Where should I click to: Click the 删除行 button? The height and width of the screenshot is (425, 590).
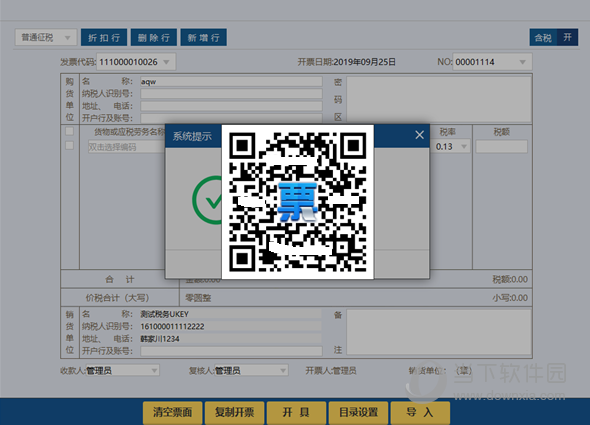click(154, 37)
